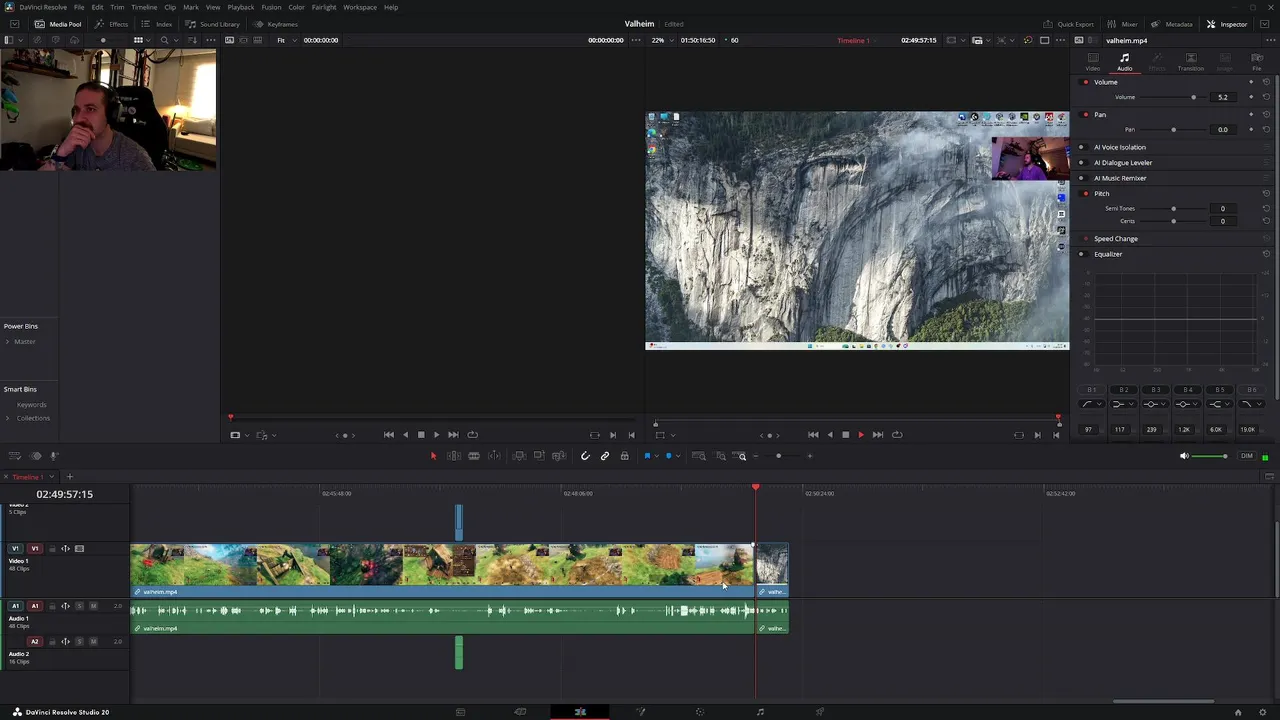Open the Workspace menu
Viewport: 1280px width, 720px height.
[360, 7]
